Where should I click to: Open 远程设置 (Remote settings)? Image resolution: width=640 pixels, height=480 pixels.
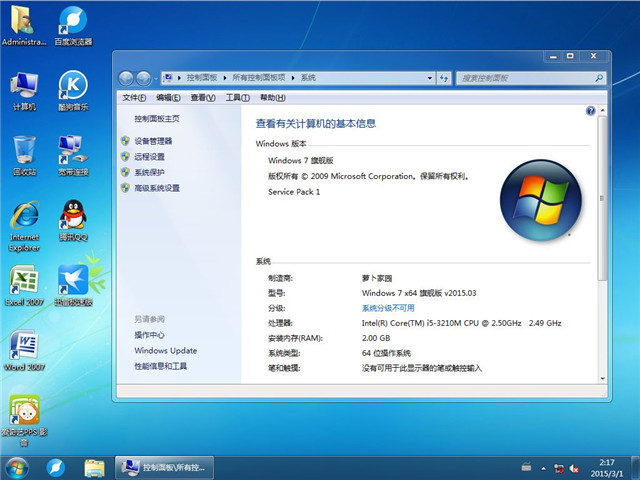pyautogui.click(x=149, y=157)
